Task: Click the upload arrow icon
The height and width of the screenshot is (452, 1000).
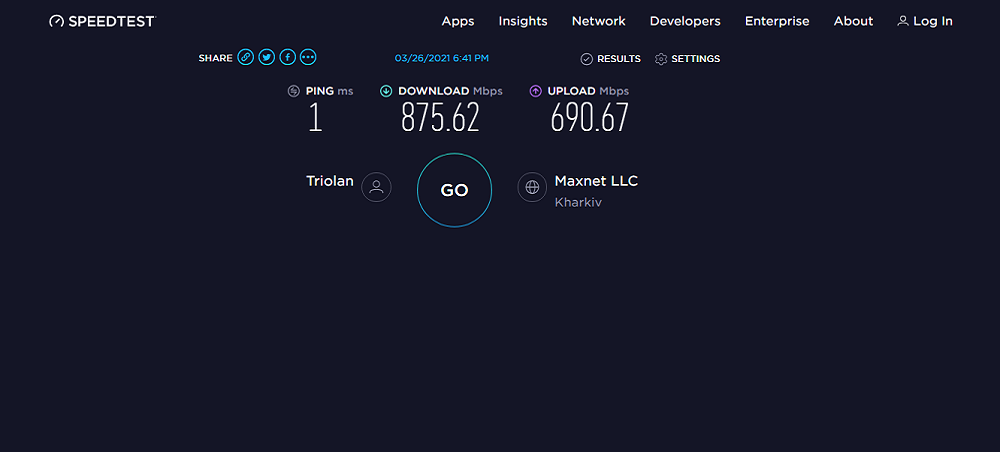Action: (536, 91)
